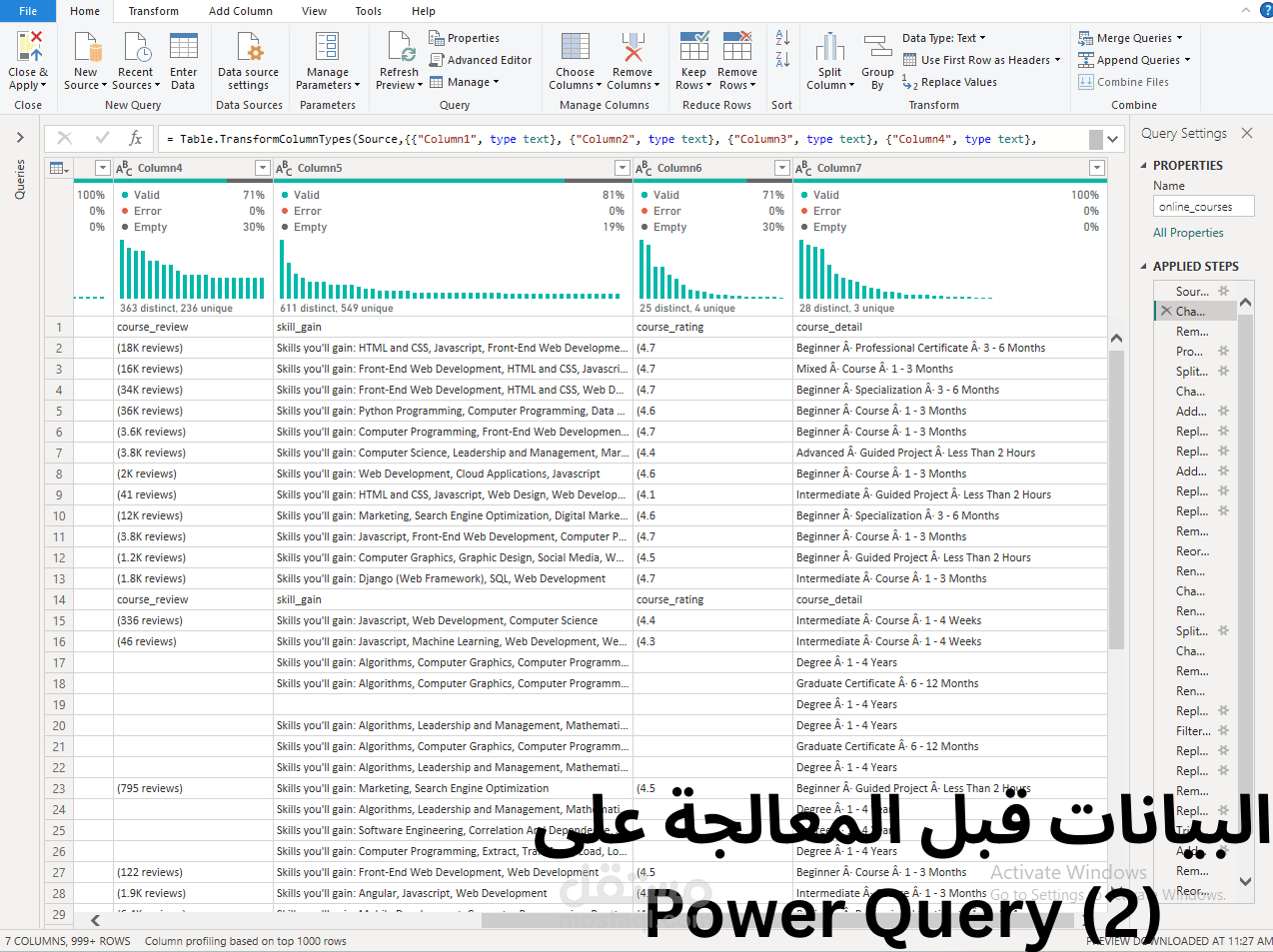Switch to the Tools tab
1273x952 pixels.
click(369, 11)
